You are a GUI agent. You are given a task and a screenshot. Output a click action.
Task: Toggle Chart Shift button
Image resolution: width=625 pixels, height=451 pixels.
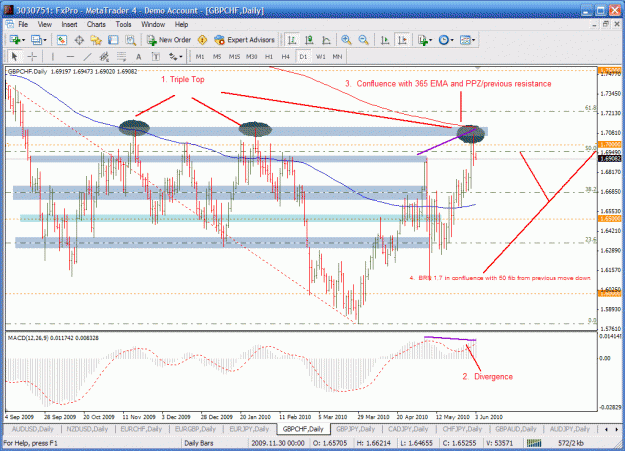click(402, 40)
